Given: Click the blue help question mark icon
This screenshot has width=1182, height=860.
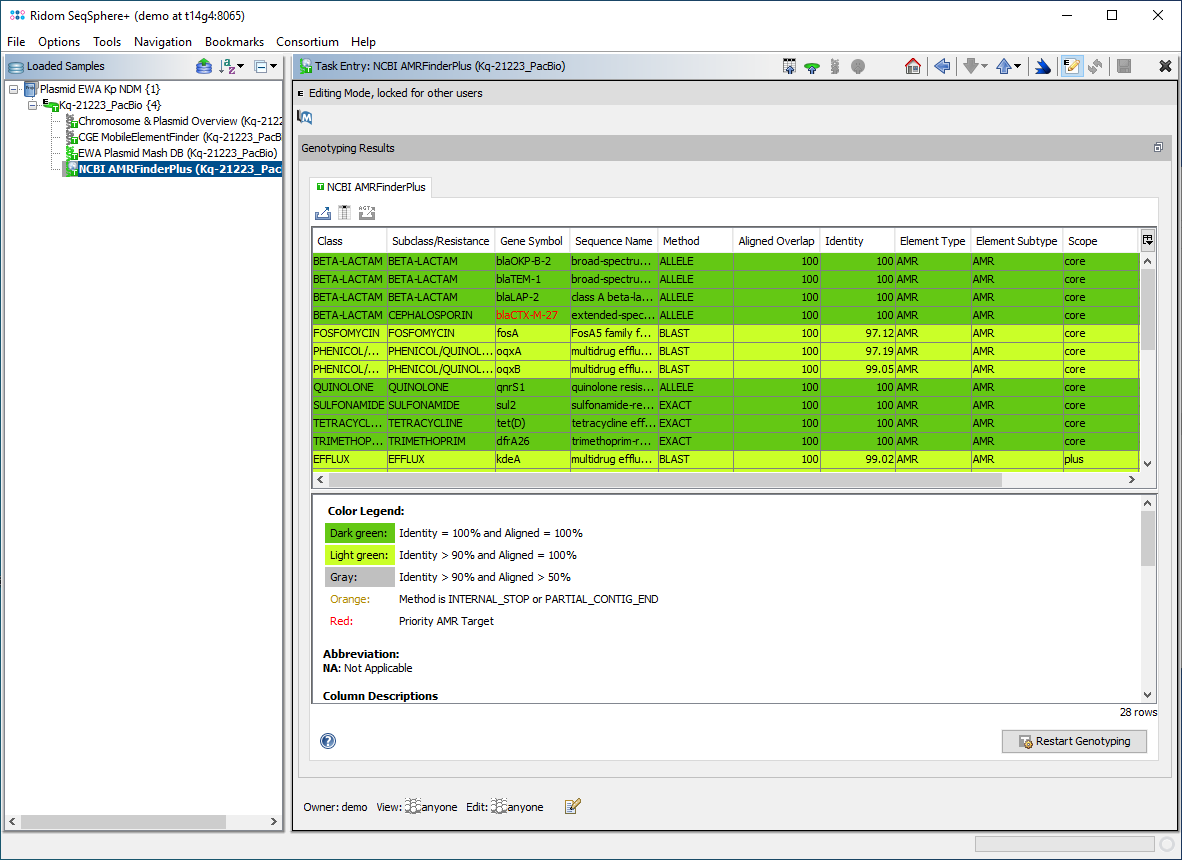Looking at the screenshot, I should [328, 741].
